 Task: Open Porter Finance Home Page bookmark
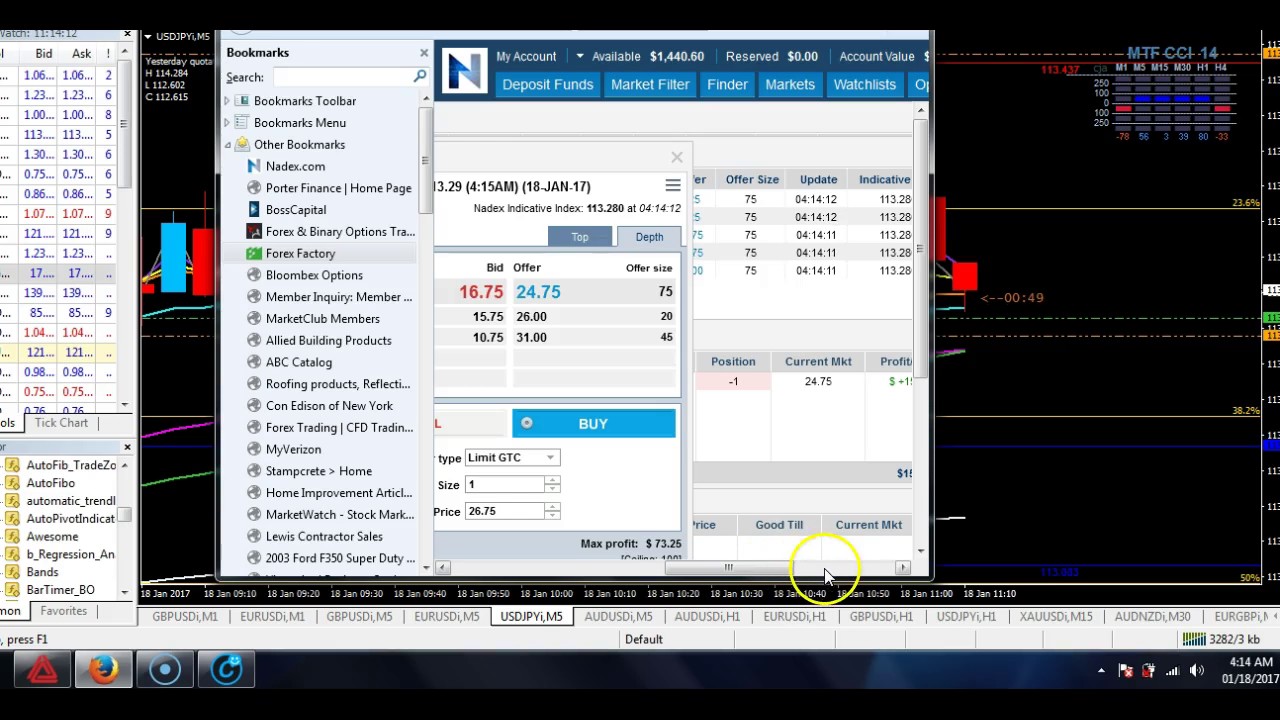[x=338, y=188]
